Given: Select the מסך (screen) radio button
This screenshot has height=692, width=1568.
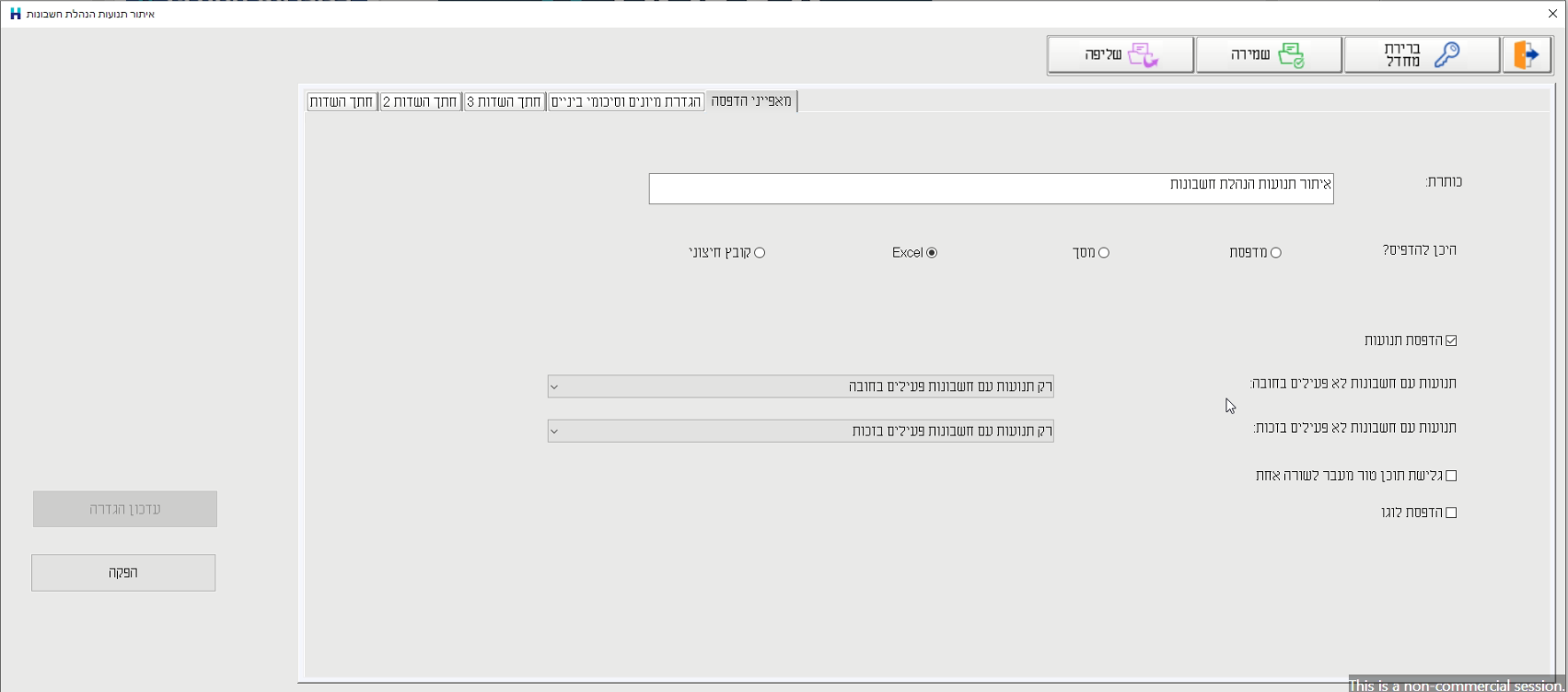Looking at the screenshot, I should pyautogui.click(x=1103, y=253).
